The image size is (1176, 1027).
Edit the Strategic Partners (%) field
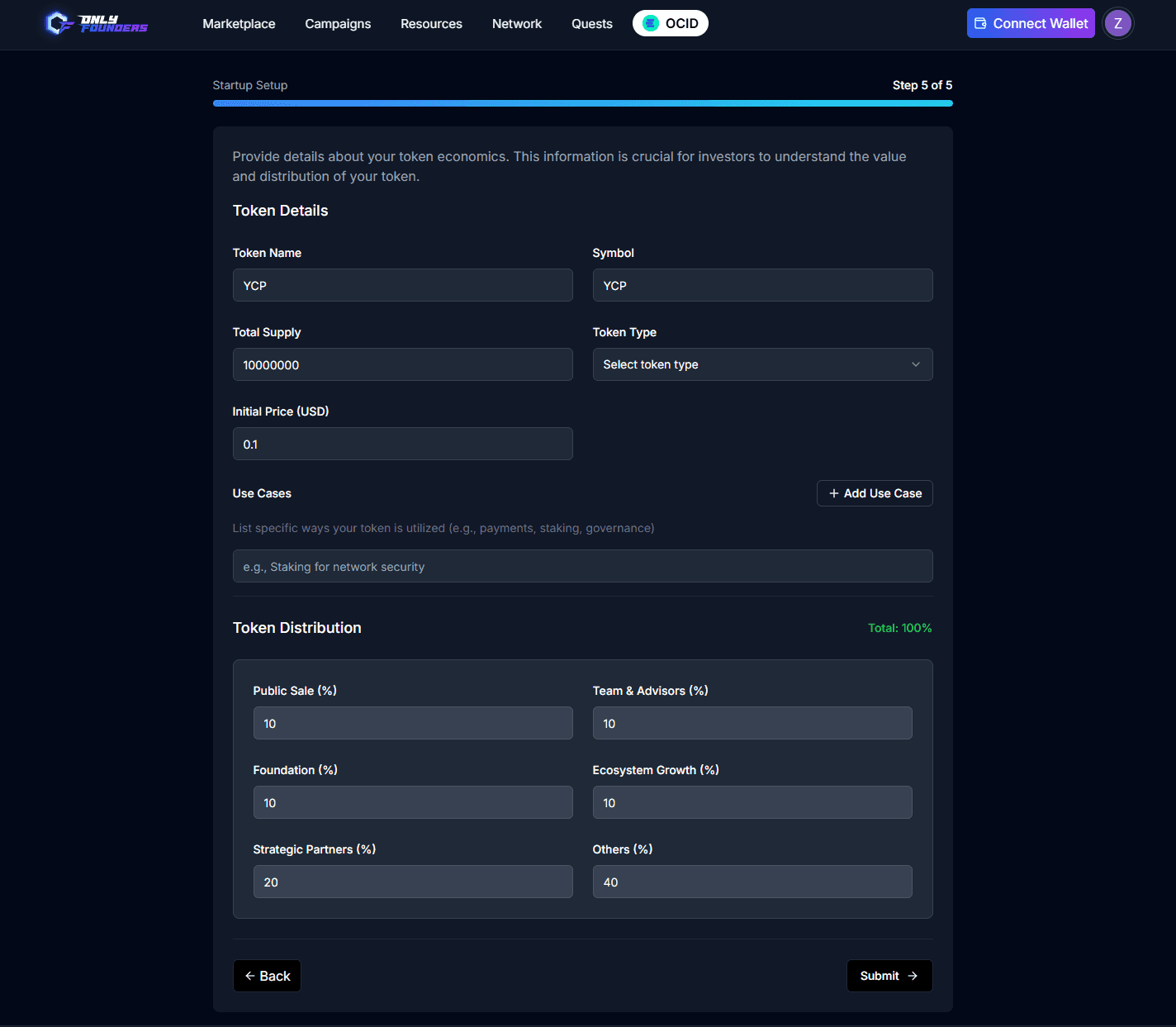pyautogui.click(x=413, y=882)
